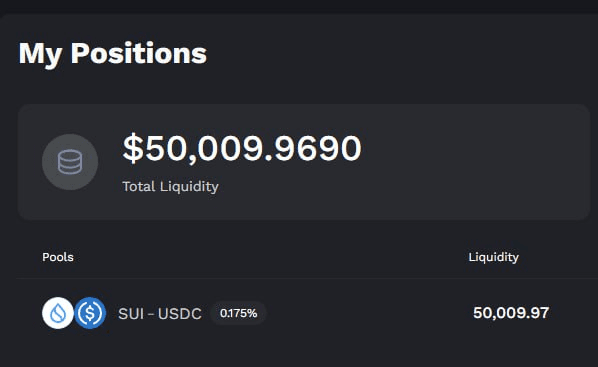The height and width of the screenshot is (367, 598).
Task: Click the 0.175% fee tier badge
Action: 238,313
